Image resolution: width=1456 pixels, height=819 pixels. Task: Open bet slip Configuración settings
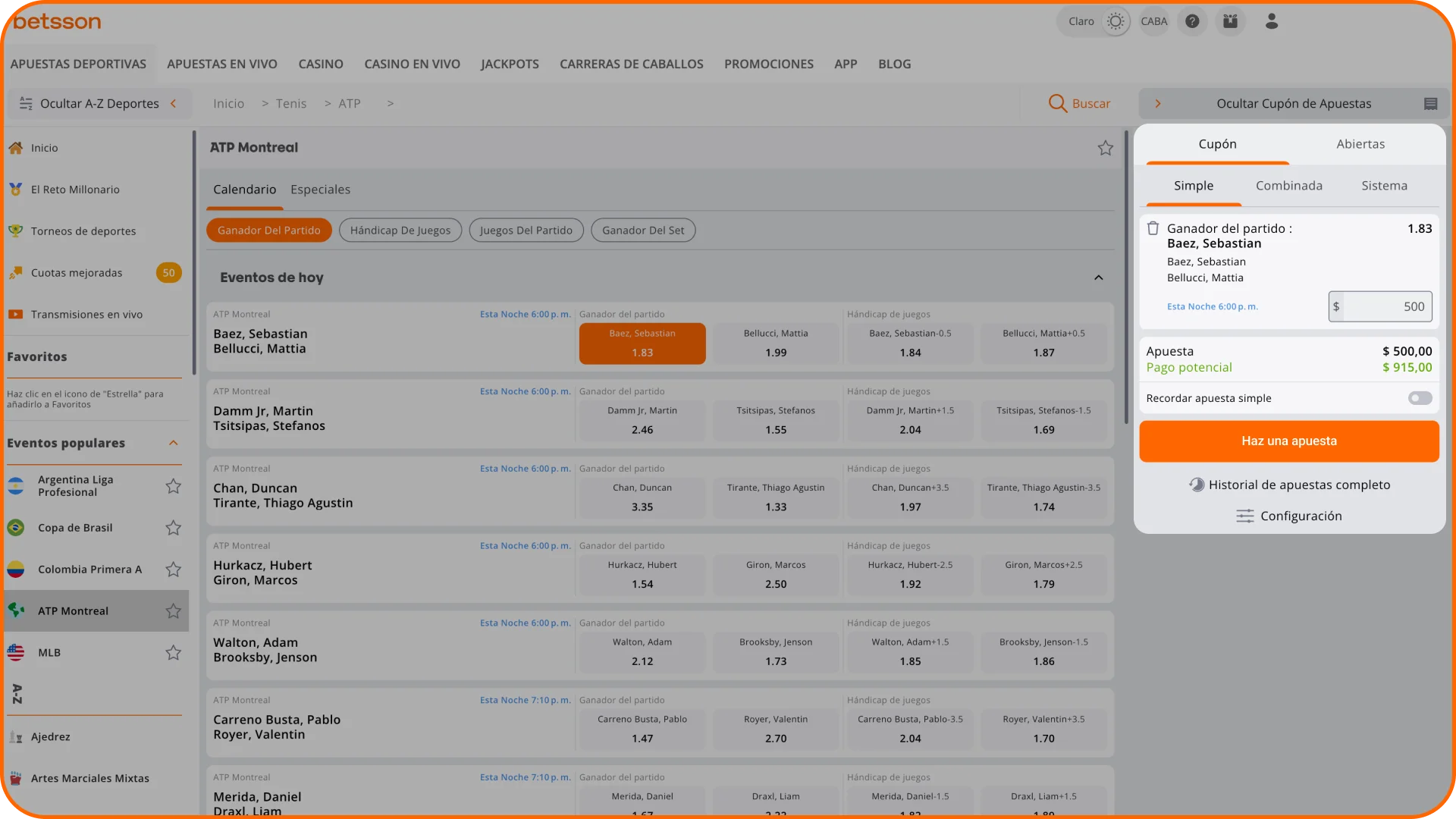tap(1289, 516)
